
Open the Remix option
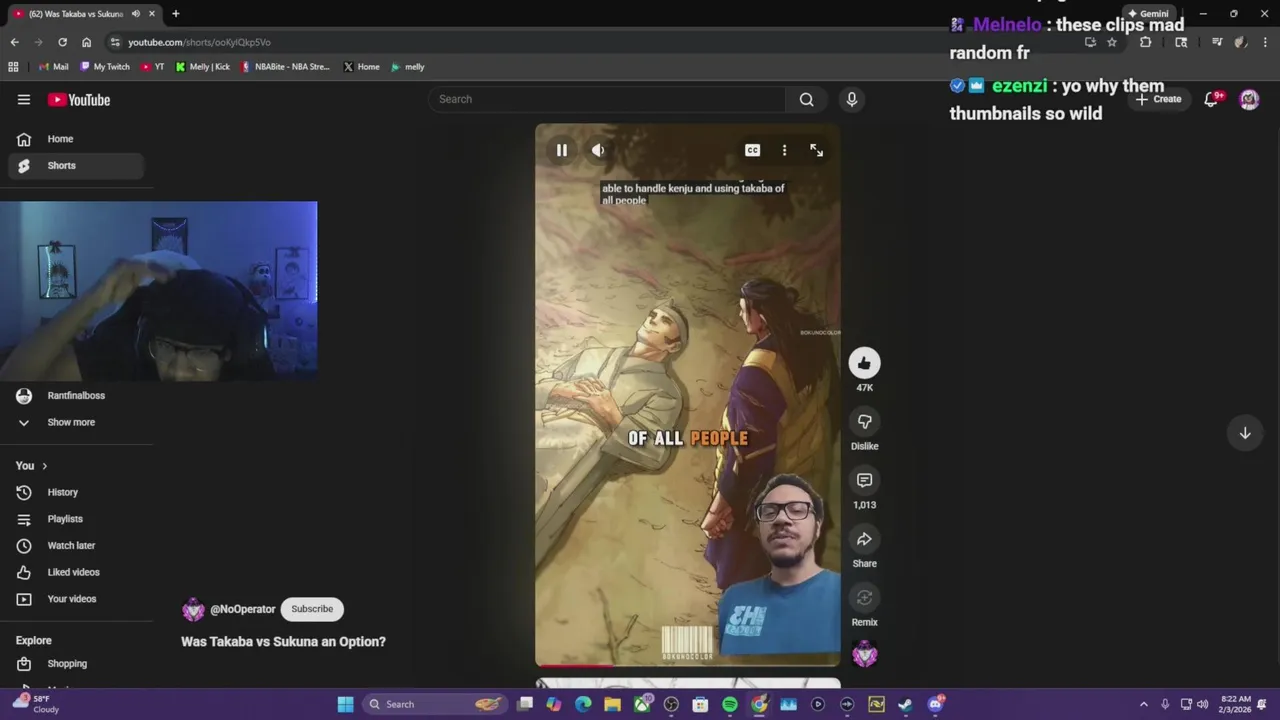click(865, 598)
